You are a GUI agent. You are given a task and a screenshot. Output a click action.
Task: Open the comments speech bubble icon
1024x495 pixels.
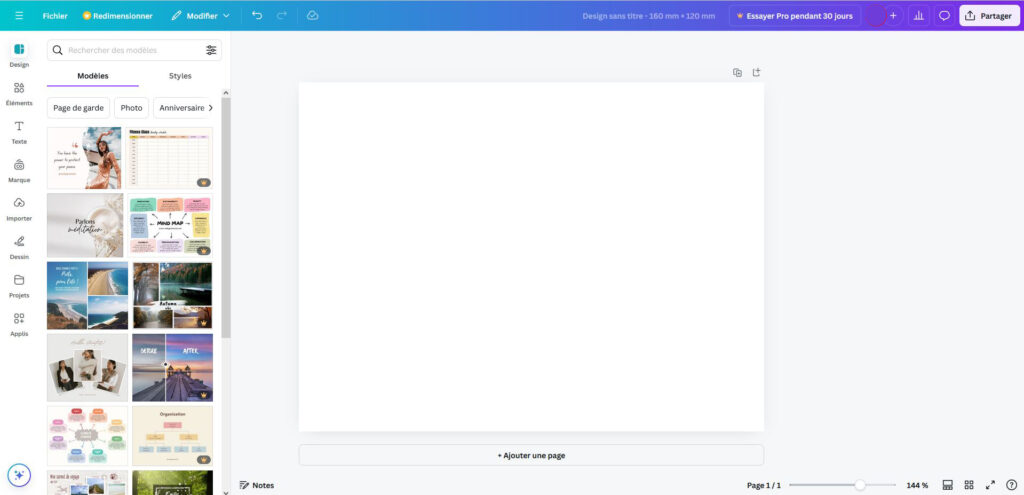(x=943, y=16)
